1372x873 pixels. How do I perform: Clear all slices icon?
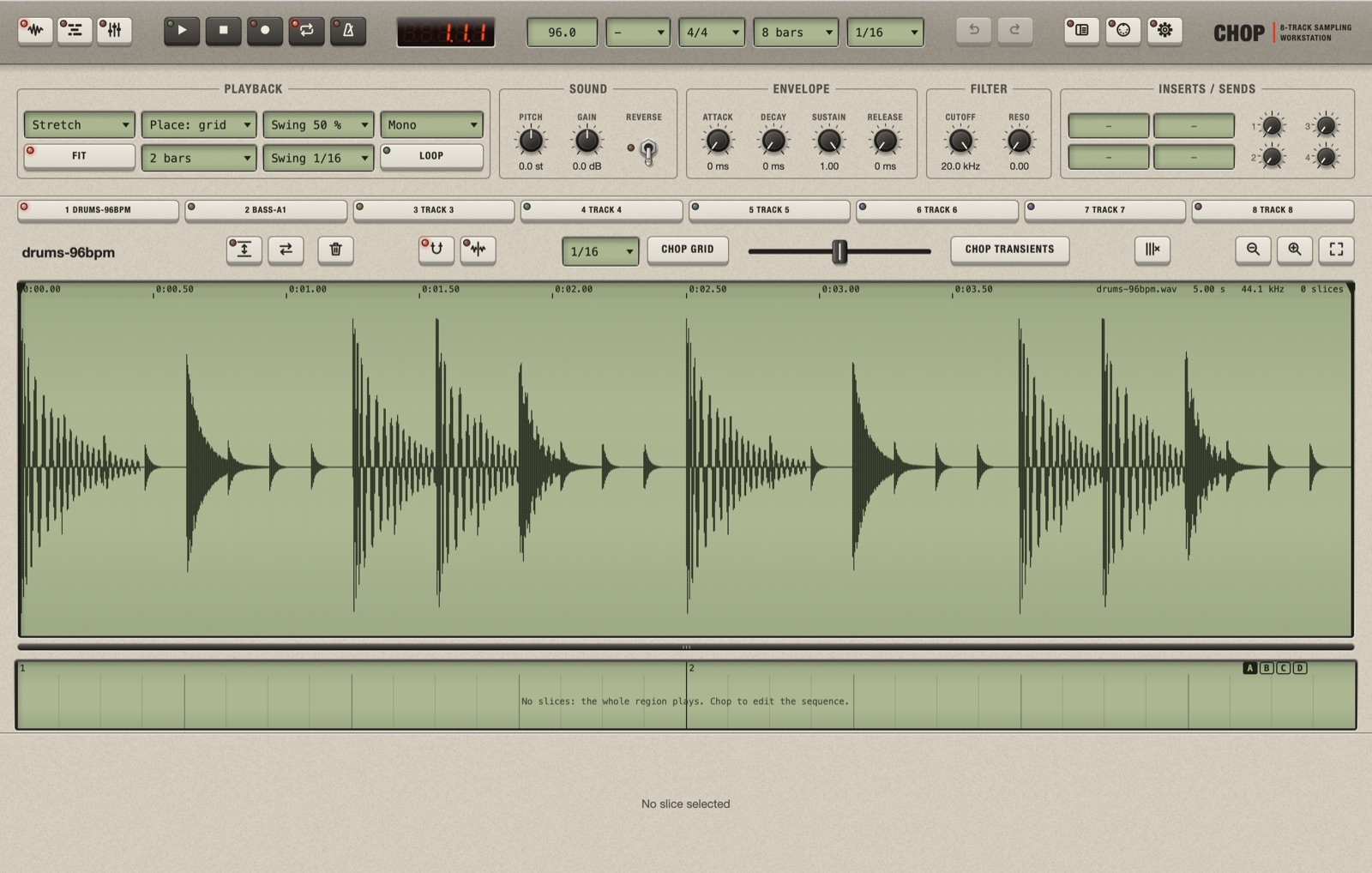coord(1152,250)
